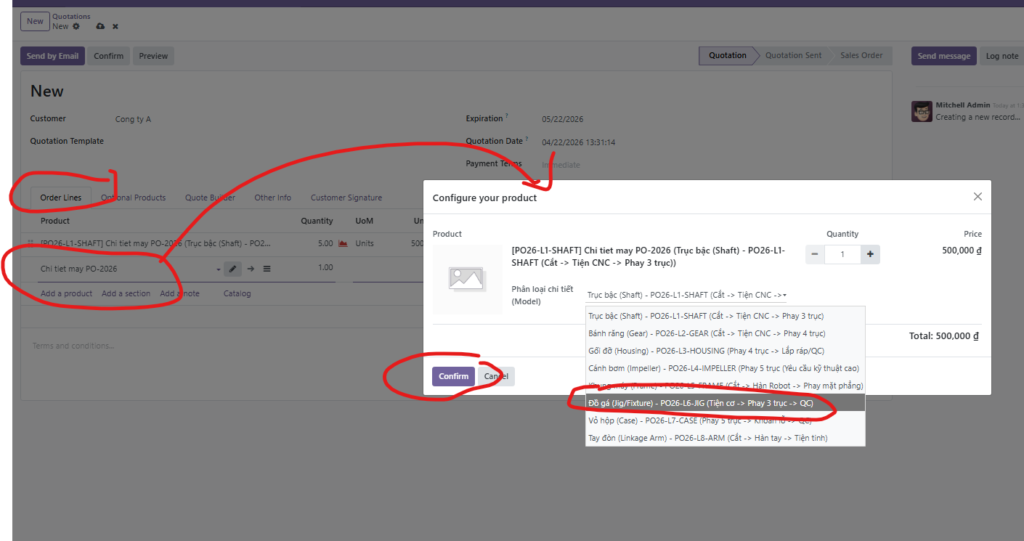Viewport: 1024px width, 541px height.
Task: Click the pencil edit icon on product line
Action: pos(232,268)
